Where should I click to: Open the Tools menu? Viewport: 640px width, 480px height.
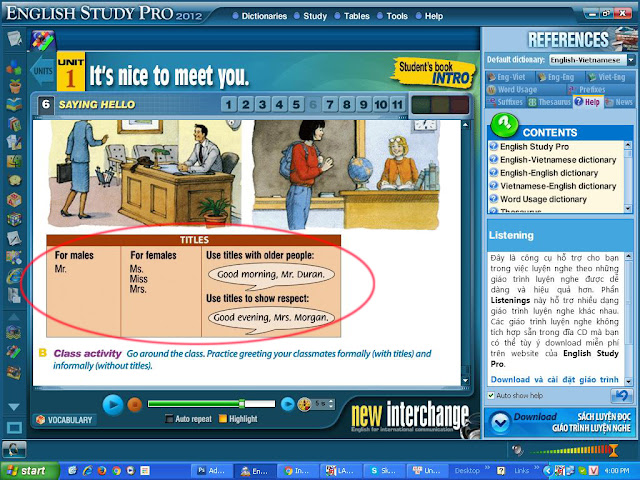pyautogui.click(x=397, y=16)
